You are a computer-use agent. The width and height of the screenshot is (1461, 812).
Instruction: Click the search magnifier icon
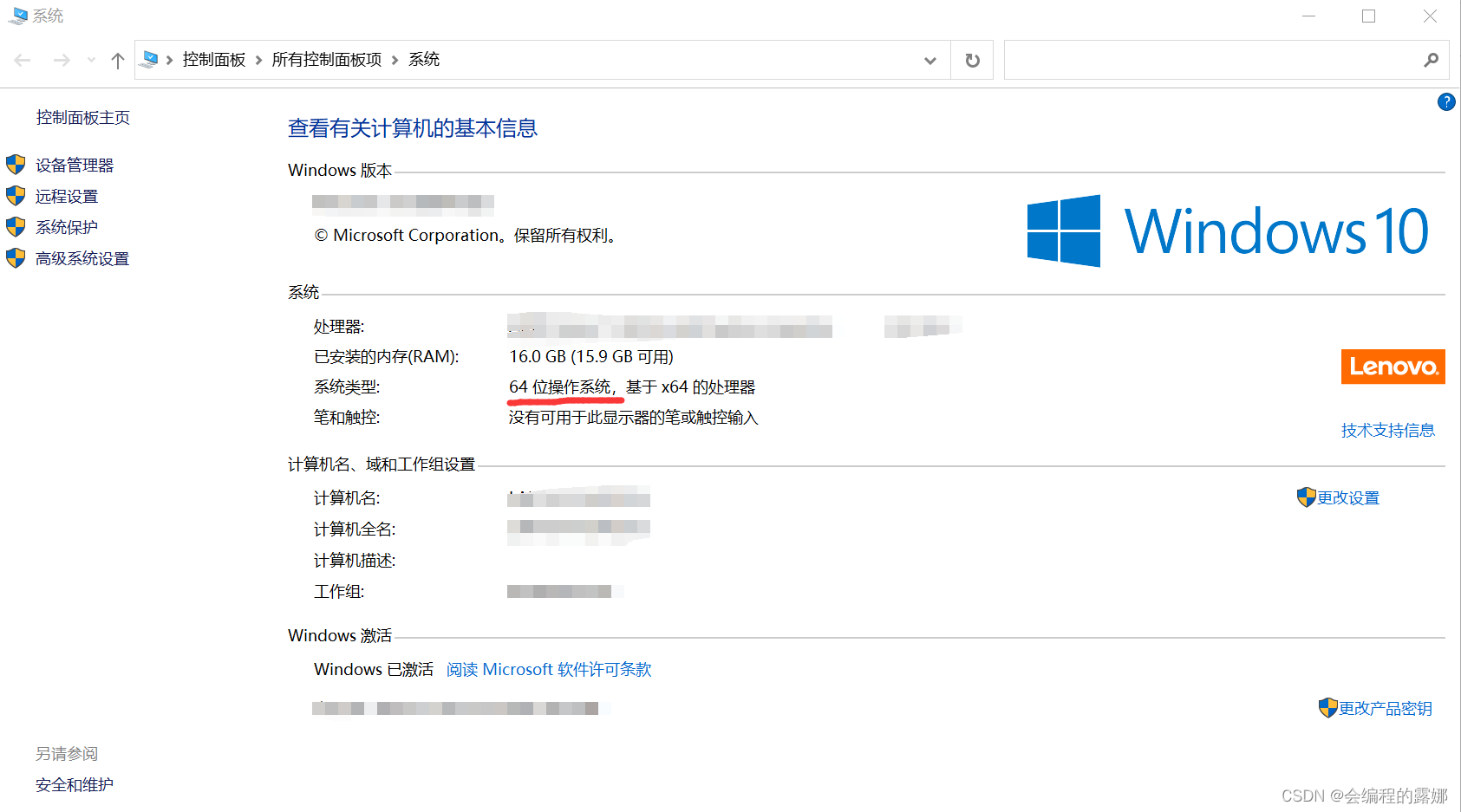point(1431,60)
